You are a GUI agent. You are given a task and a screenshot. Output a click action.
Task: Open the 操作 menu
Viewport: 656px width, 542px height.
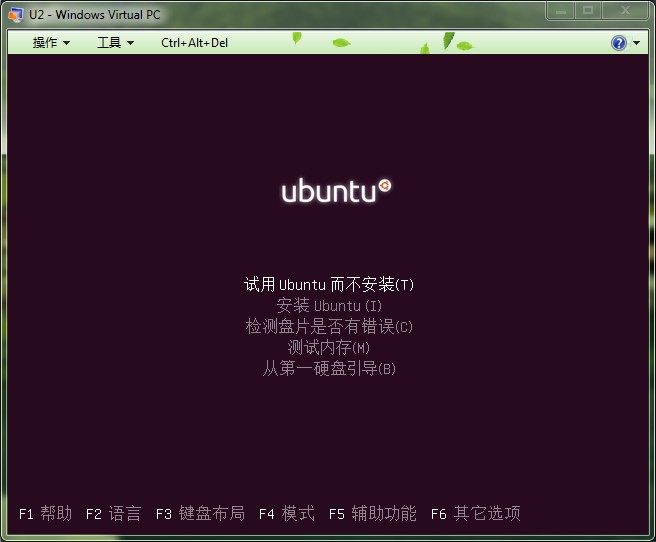(x=51, y=43)
